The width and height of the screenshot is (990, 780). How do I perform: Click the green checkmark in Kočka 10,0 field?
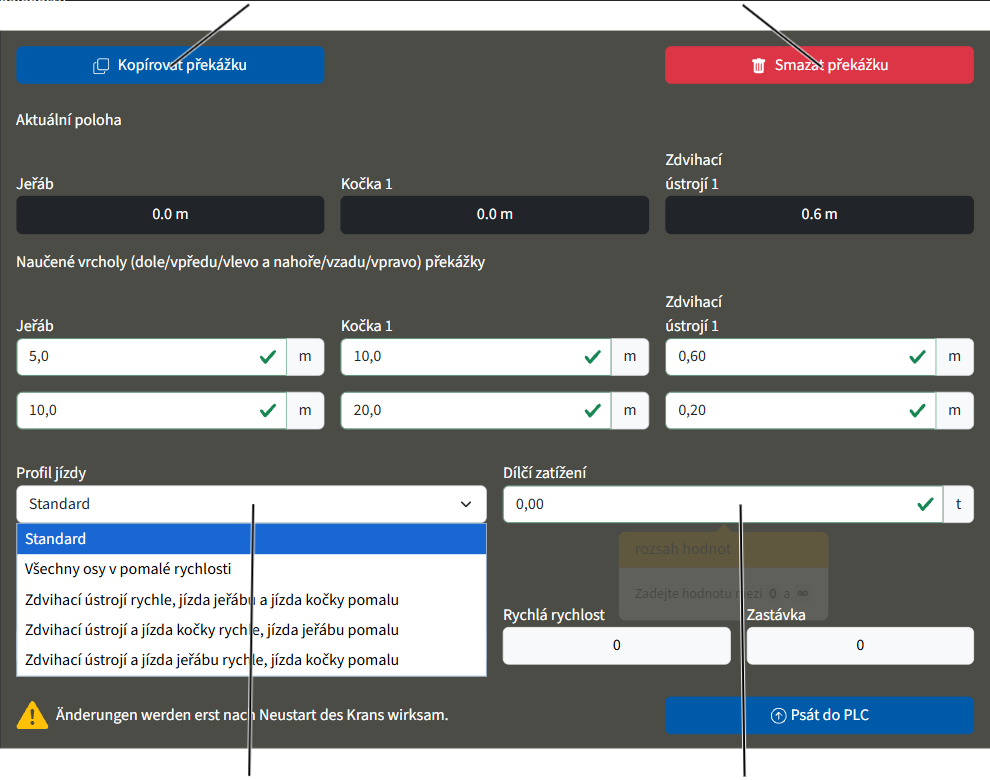(592, 357)
